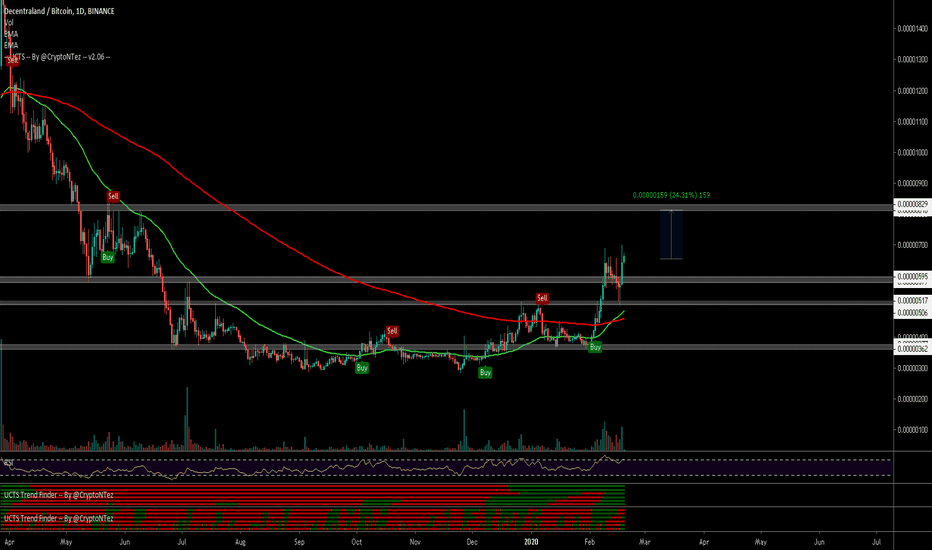Click the Mar label on time axis

pyautogui.click(x=644, y=542)
